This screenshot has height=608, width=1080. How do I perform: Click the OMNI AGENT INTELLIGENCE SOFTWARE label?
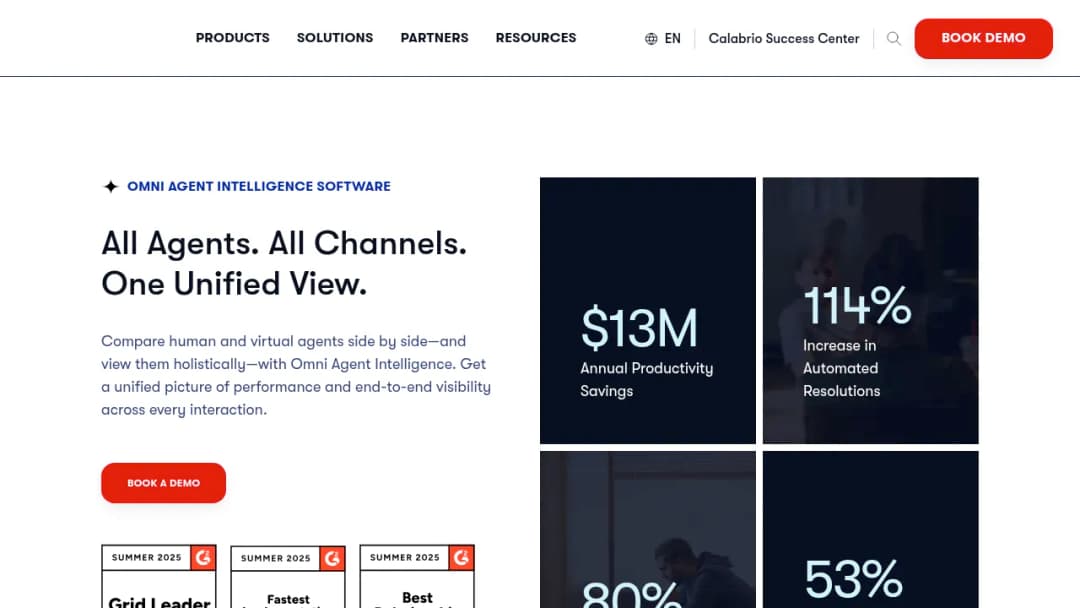pyautogui.click(x=259, y=187)
